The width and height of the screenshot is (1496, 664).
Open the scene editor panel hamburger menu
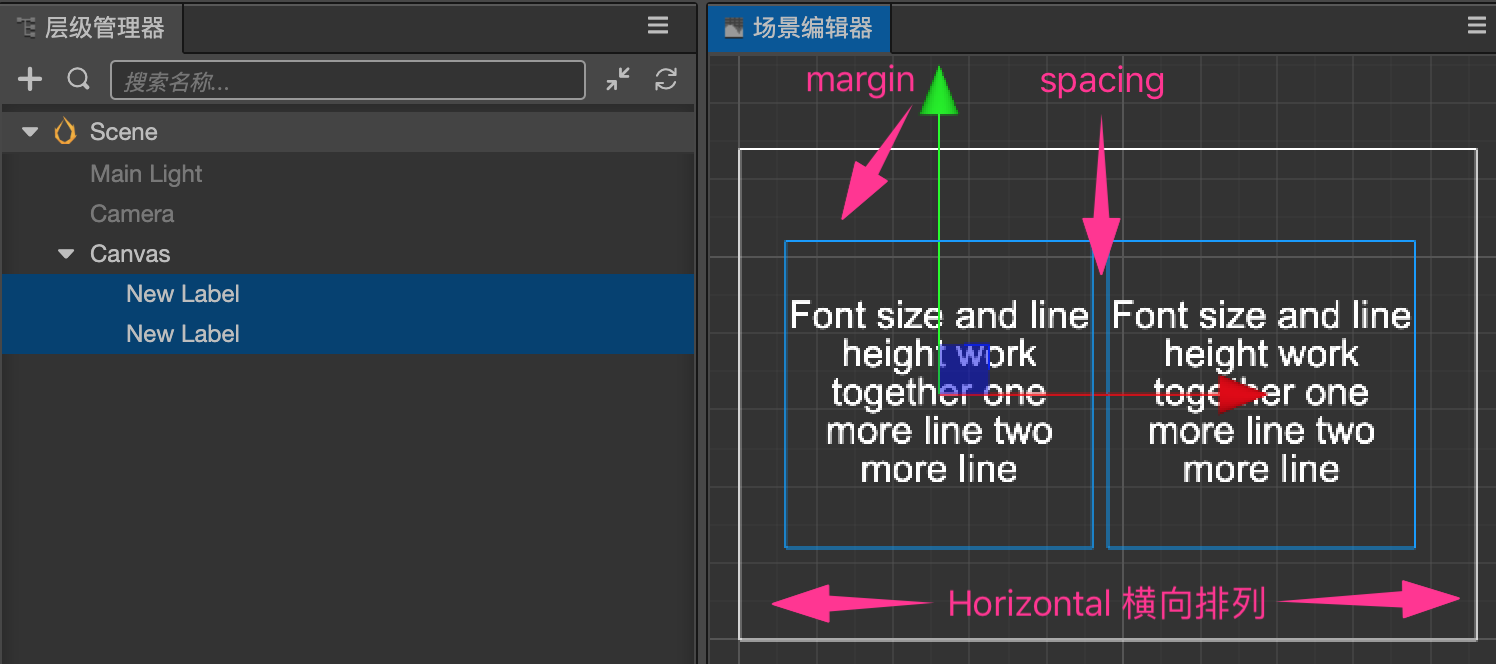[1477, 26]
